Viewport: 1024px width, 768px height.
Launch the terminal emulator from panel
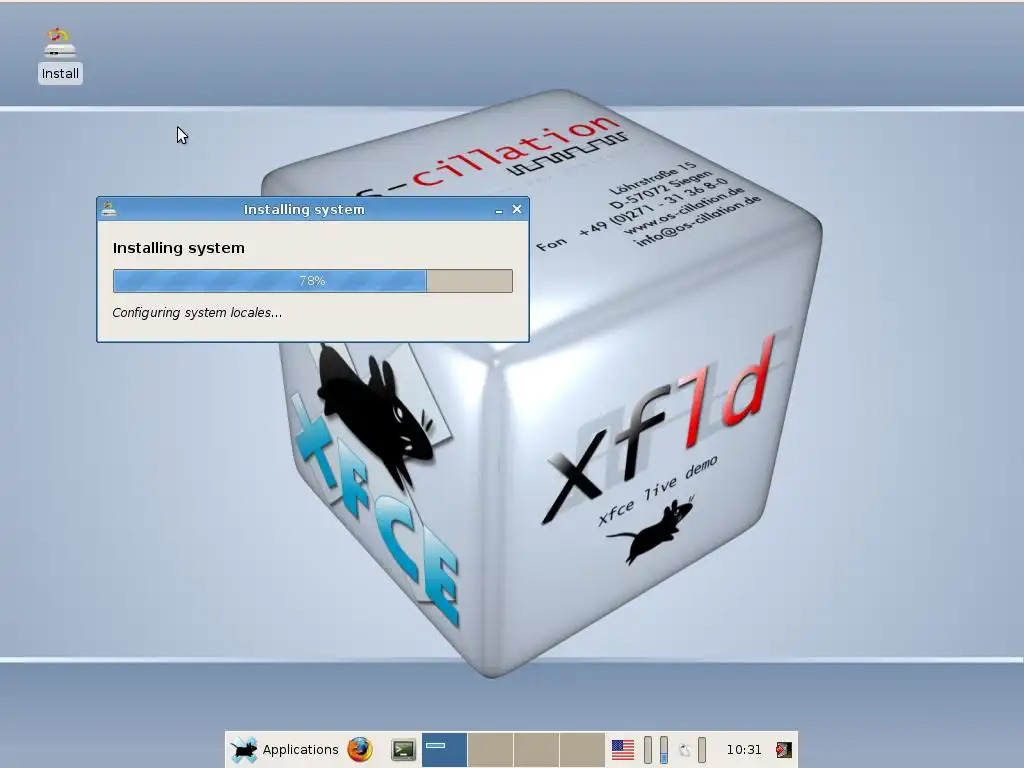pyautogui.click(x=404, y=750)
